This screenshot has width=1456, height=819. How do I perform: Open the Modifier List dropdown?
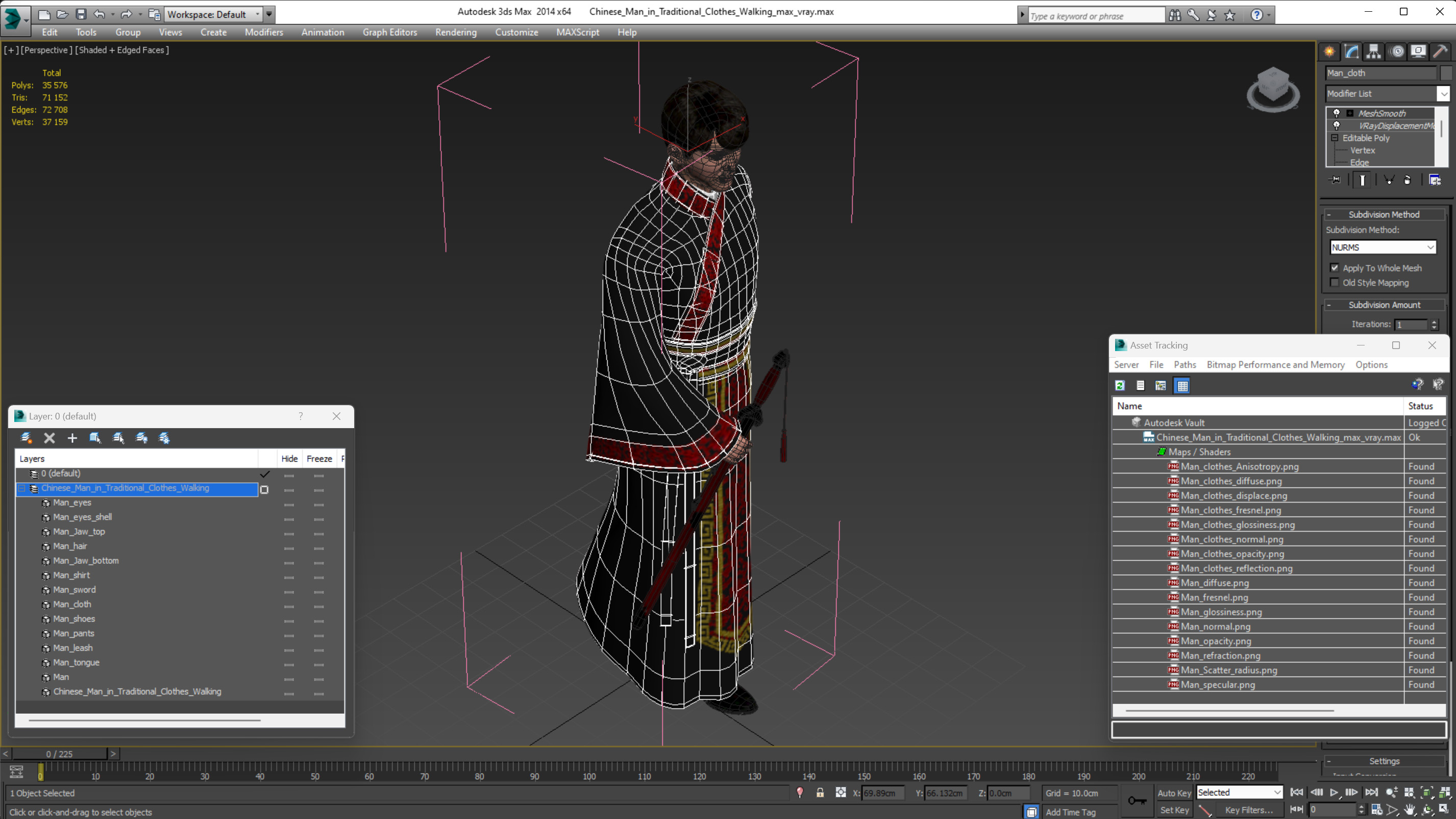1388,94
